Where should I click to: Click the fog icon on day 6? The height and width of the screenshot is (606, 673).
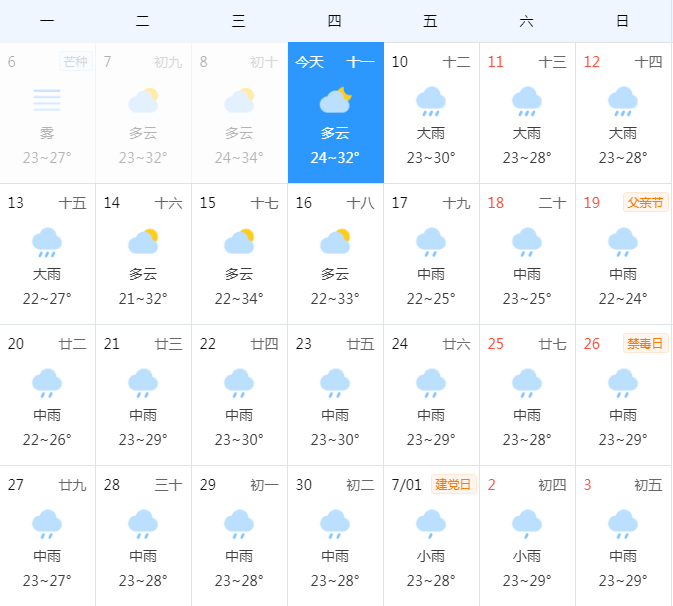47,100
